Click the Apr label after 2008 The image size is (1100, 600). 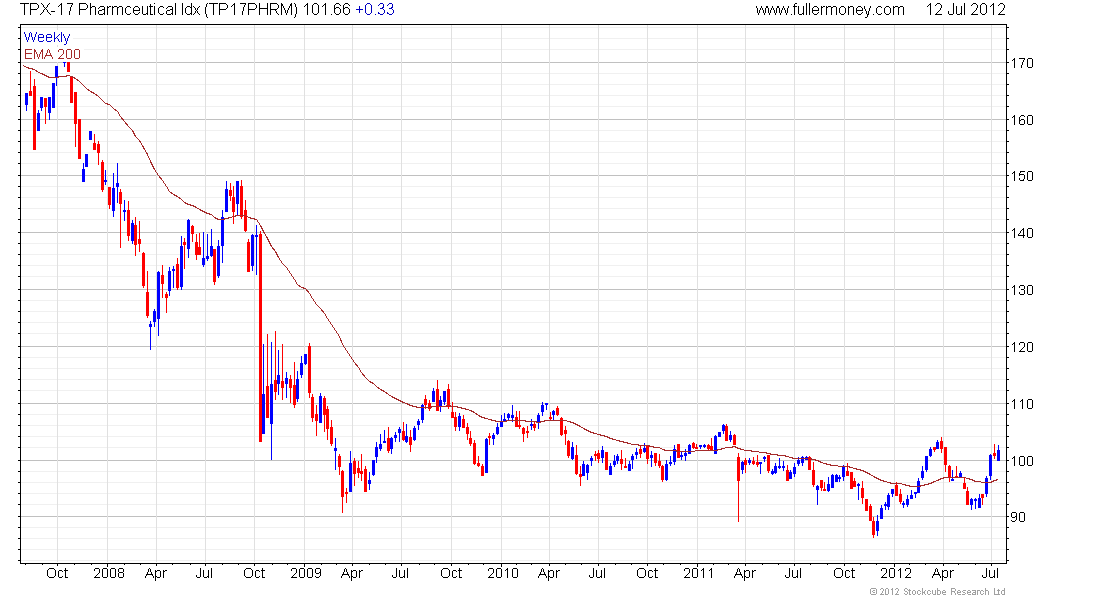156,573
